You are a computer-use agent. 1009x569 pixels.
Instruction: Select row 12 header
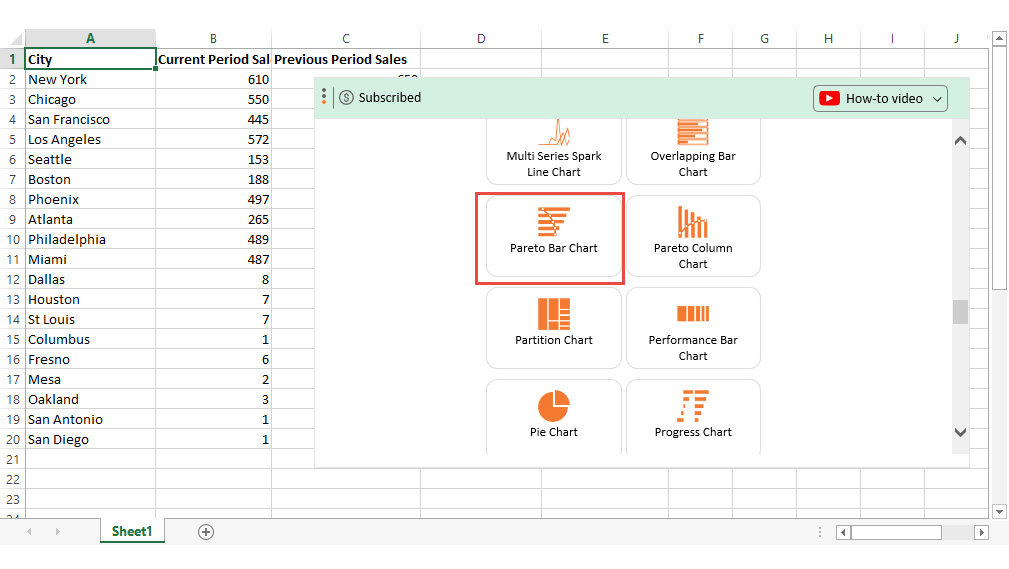[x=12, y=279]
